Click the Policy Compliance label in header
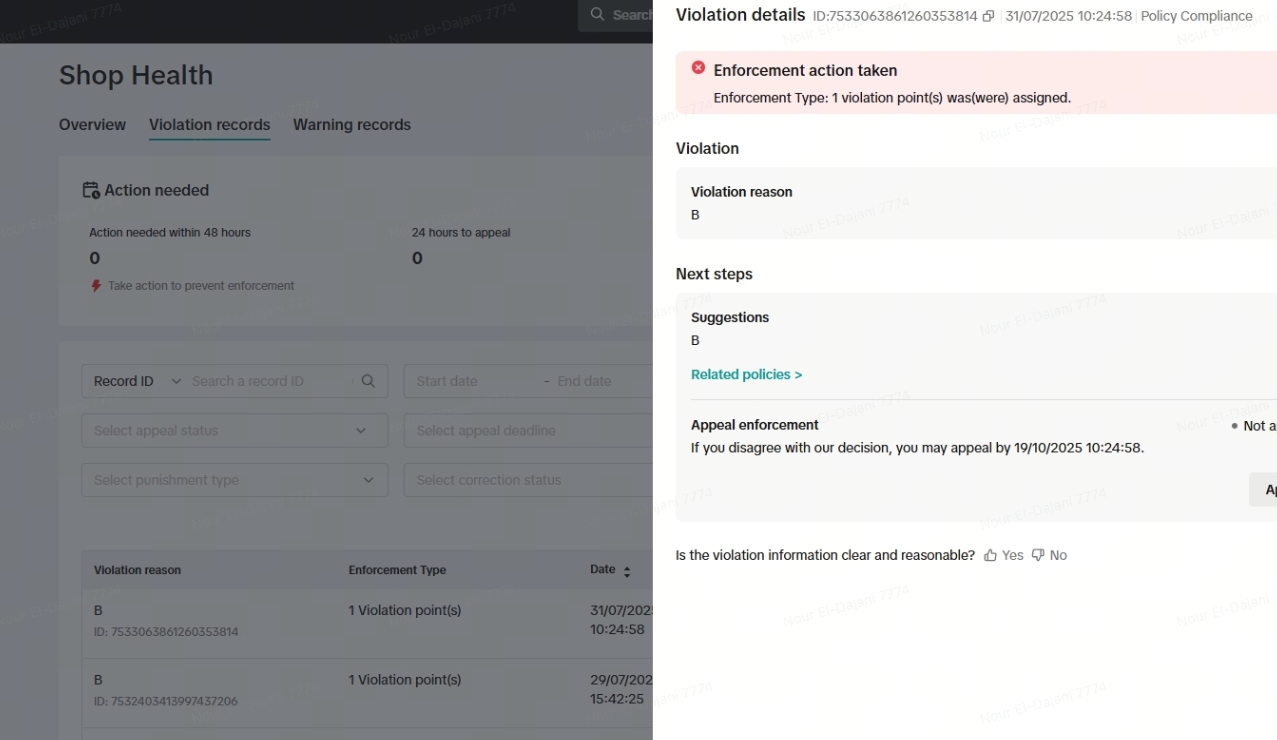This screenshot has height=740, width=1277. pos(1197,16)
